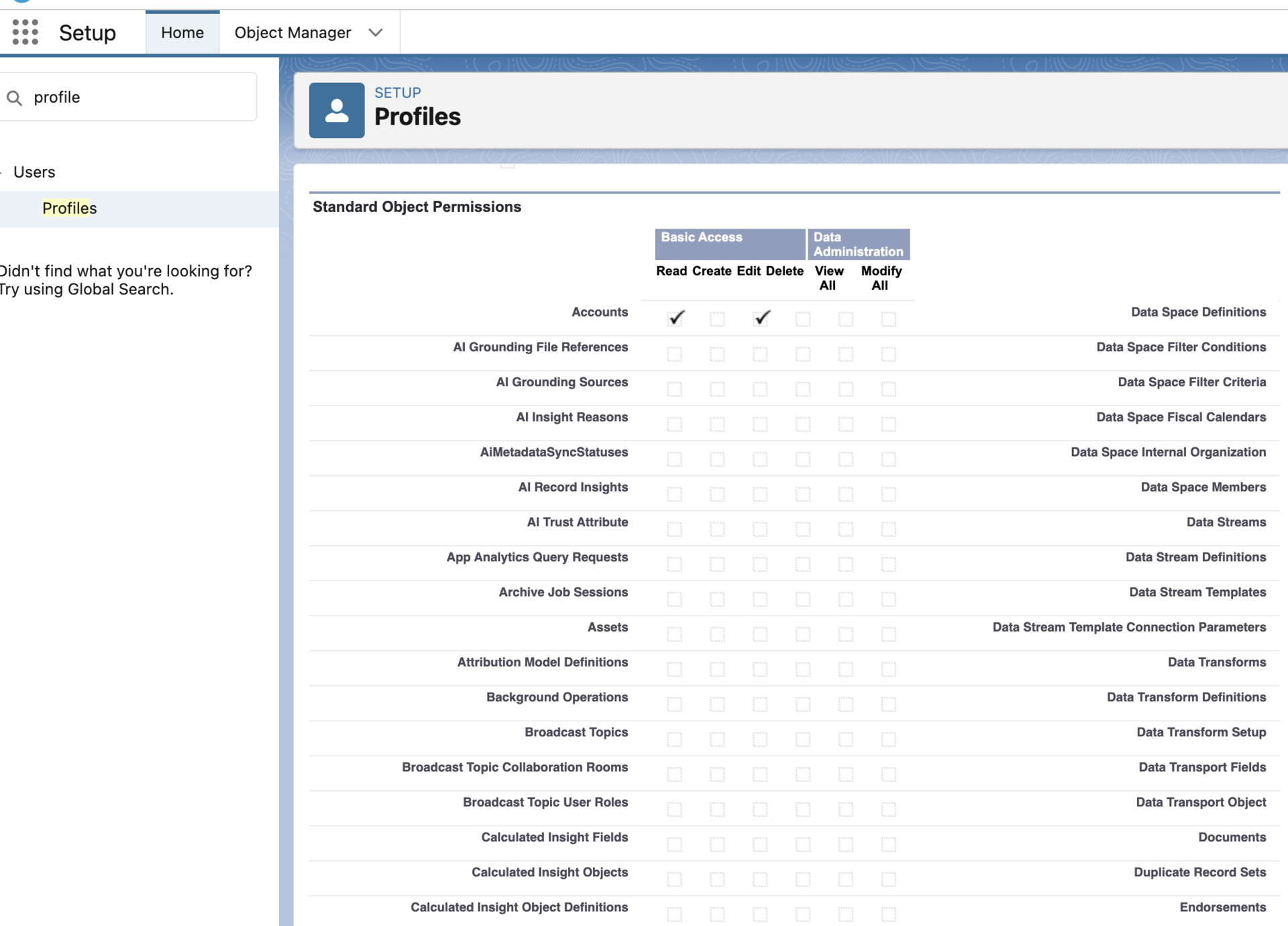This screenshot has height=926, width=1288.
Task: Open the Object Manager tab
Action: tap(292, 32)
